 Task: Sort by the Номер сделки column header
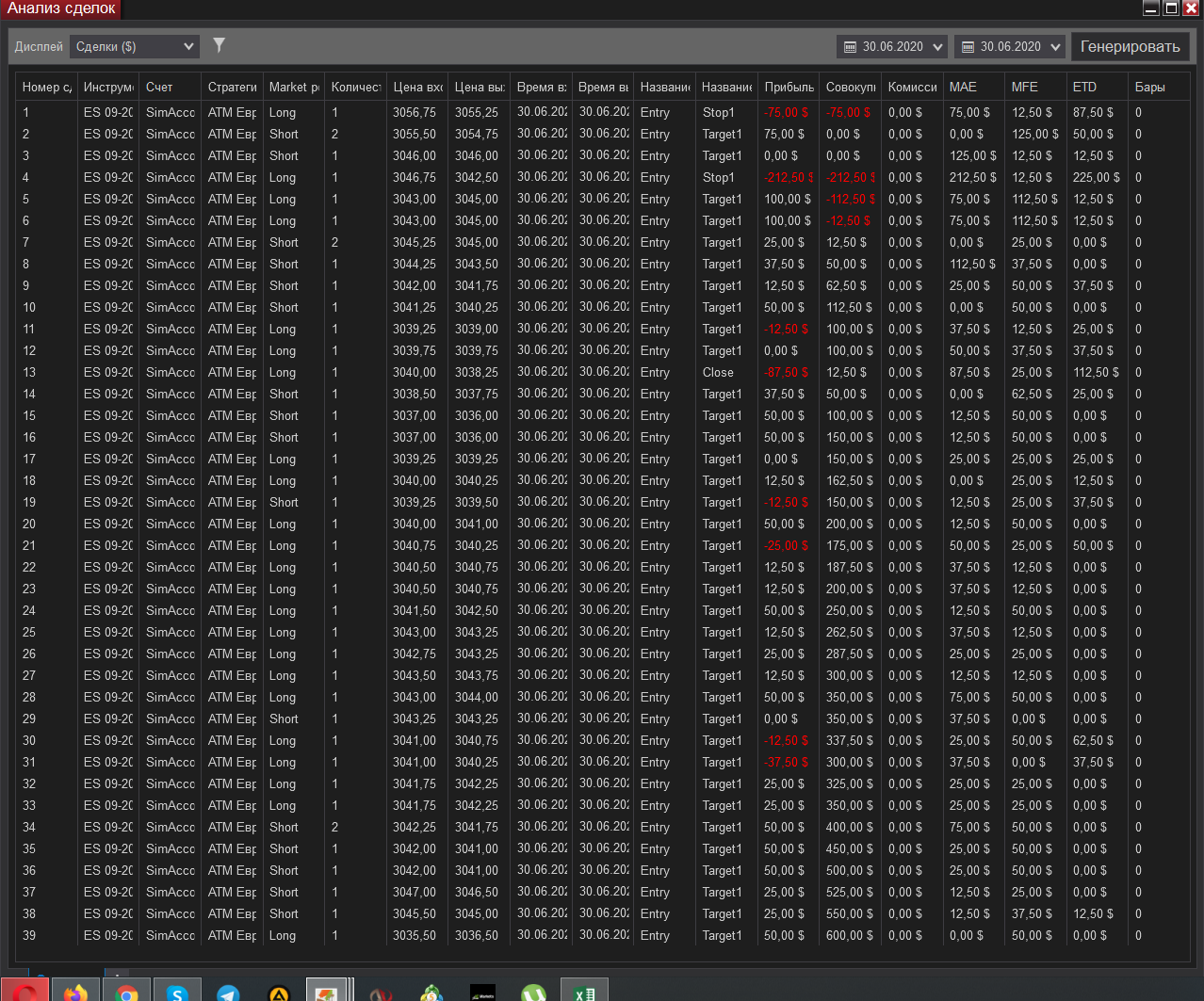coord(47,87)
